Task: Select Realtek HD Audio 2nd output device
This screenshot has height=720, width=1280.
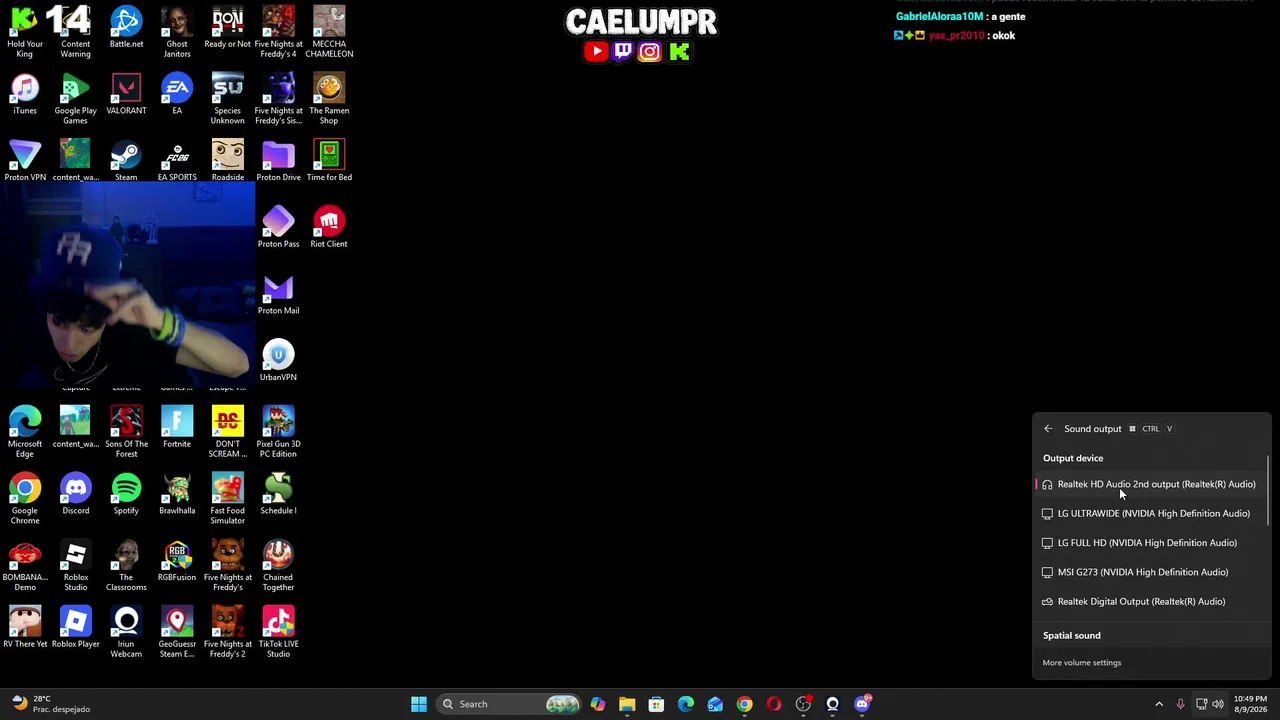Action: pyautogui.click(x=1150, y=484)
